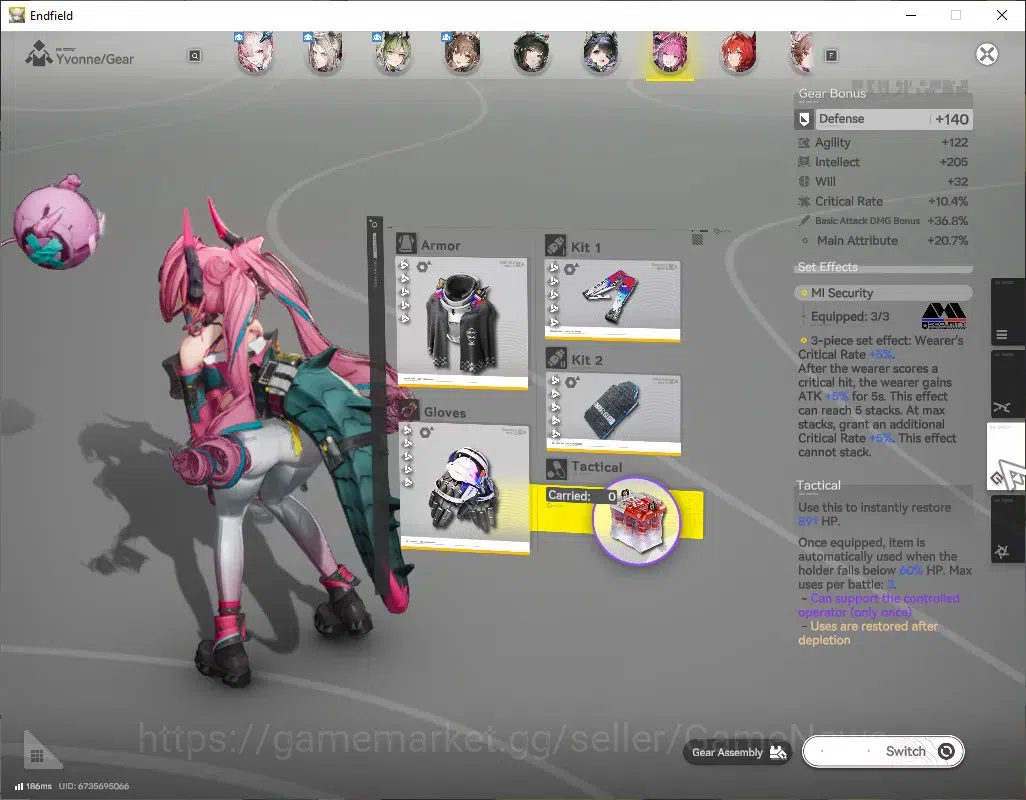Viewport: 1026px width, 800px height.
Task: Click hexagon set icon on Gloves card
Action: tap(426, 432)
